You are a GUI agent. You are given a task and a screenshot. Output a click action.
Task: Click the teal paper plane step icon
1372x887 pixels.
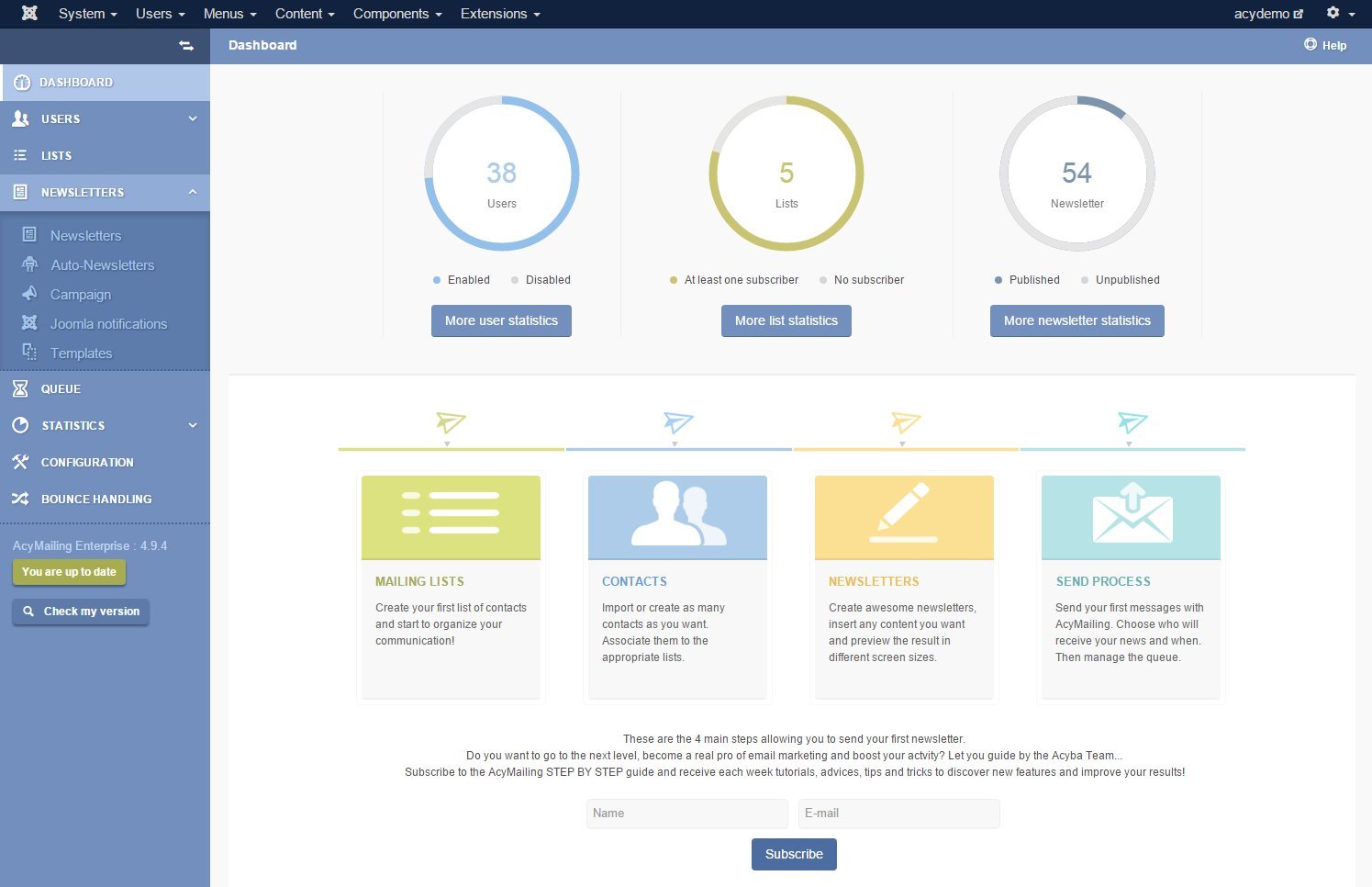click(x=1132, y=422)
